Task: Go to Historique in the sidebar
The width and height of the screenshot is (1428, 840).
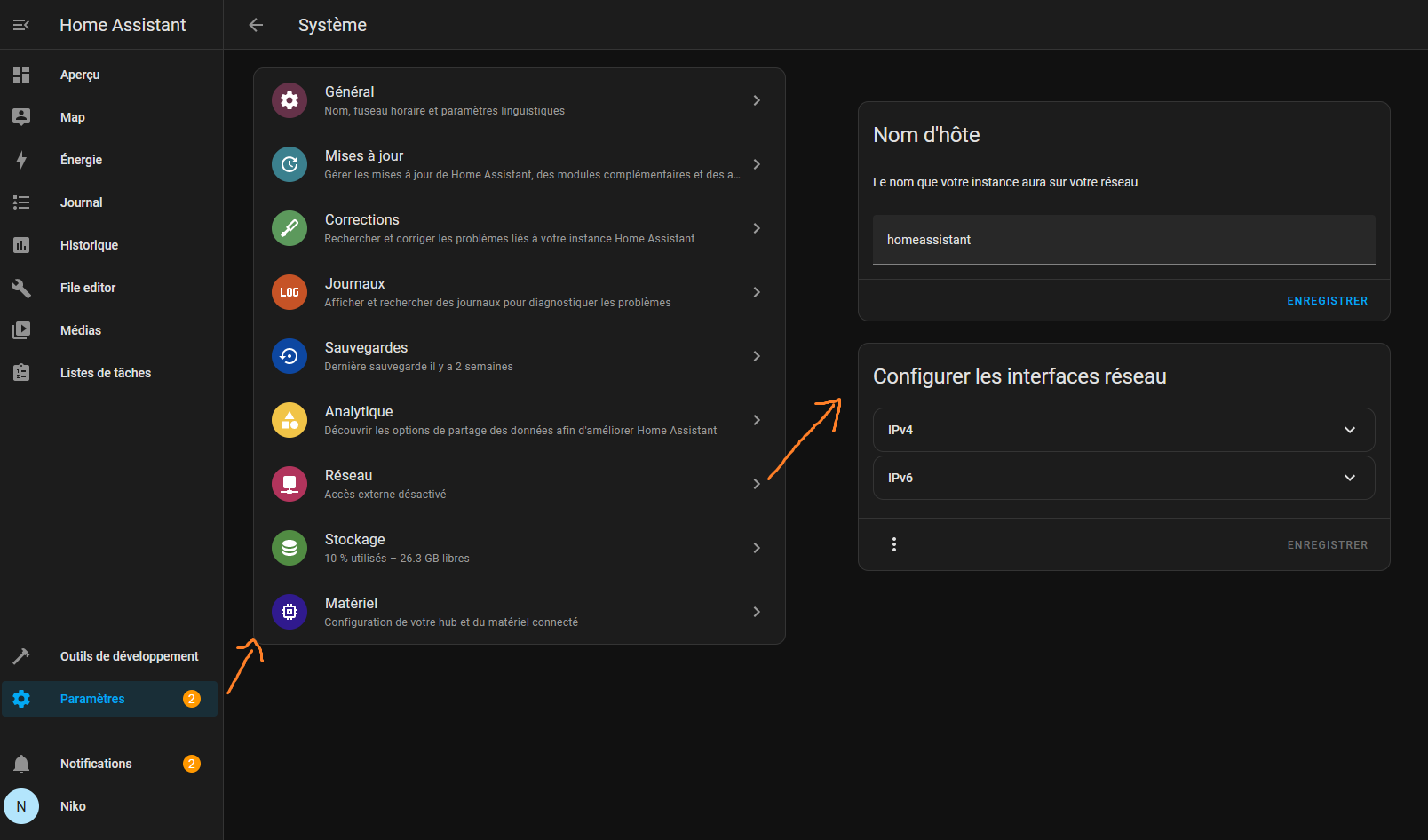Action: [89, 245]
